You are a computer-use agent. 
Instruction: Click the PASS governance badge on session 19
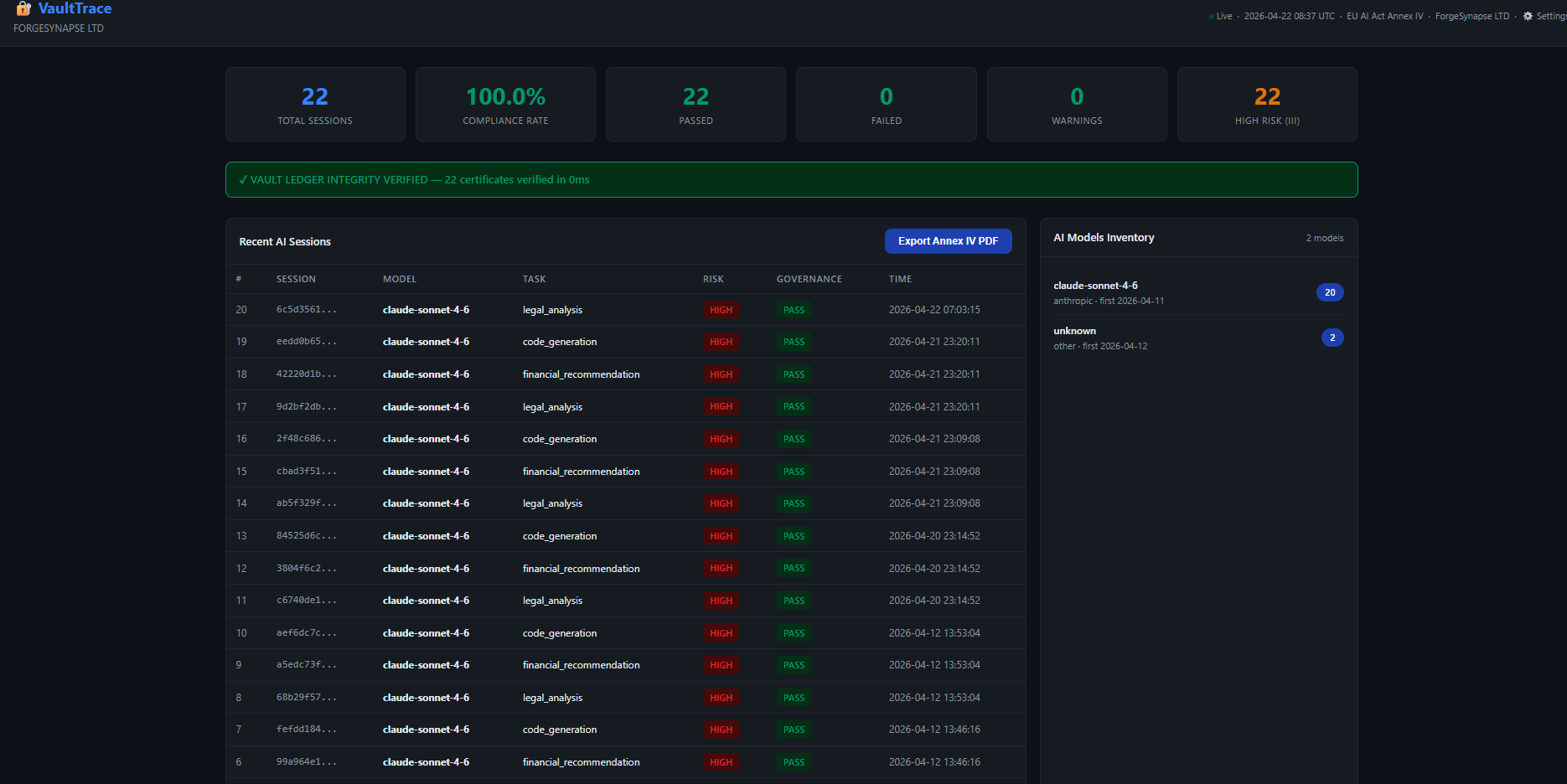[x=794, y=342]
